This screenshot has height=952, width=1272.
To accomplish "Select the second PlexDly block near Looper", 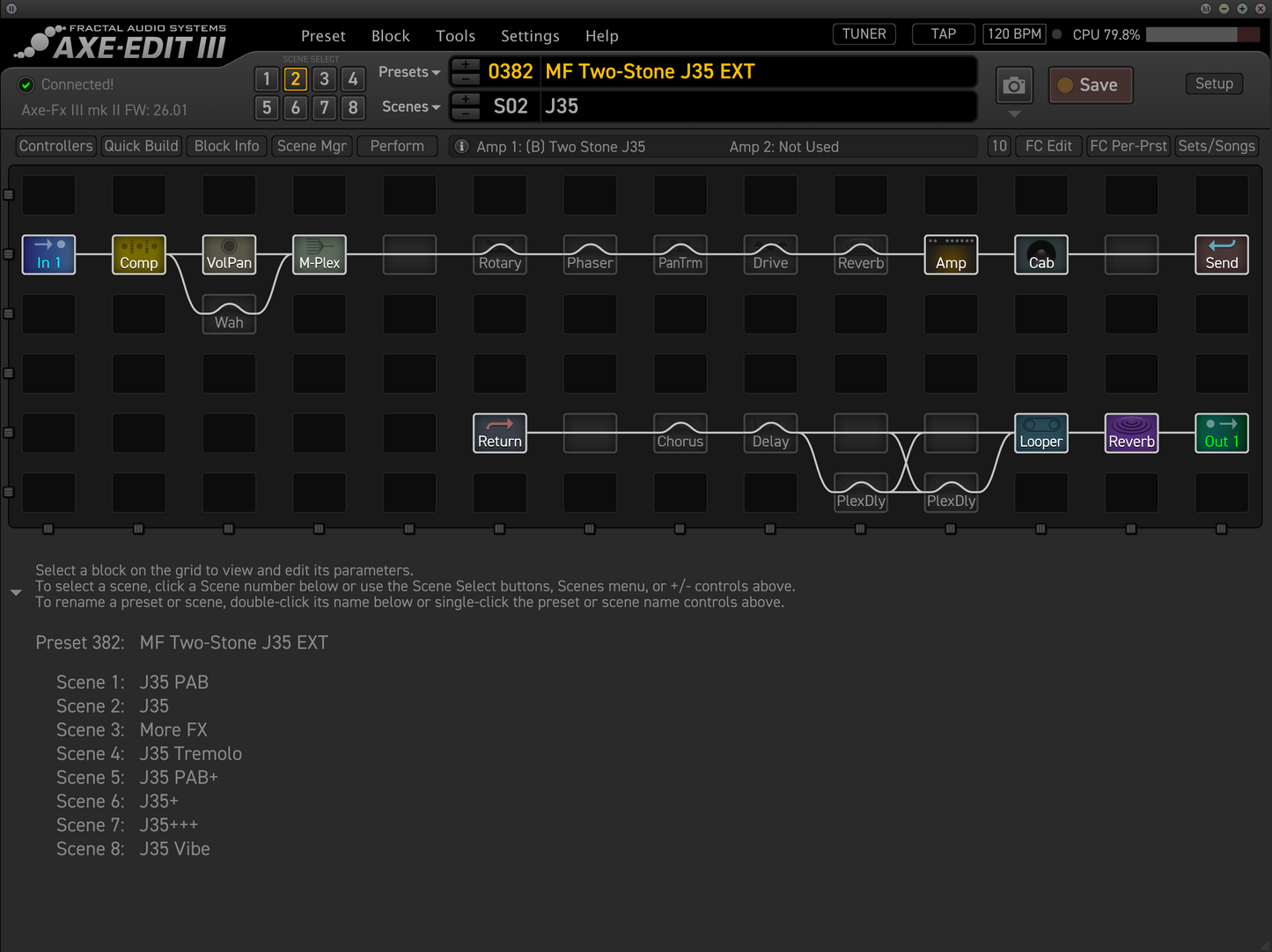I will (x=951, y=493).
